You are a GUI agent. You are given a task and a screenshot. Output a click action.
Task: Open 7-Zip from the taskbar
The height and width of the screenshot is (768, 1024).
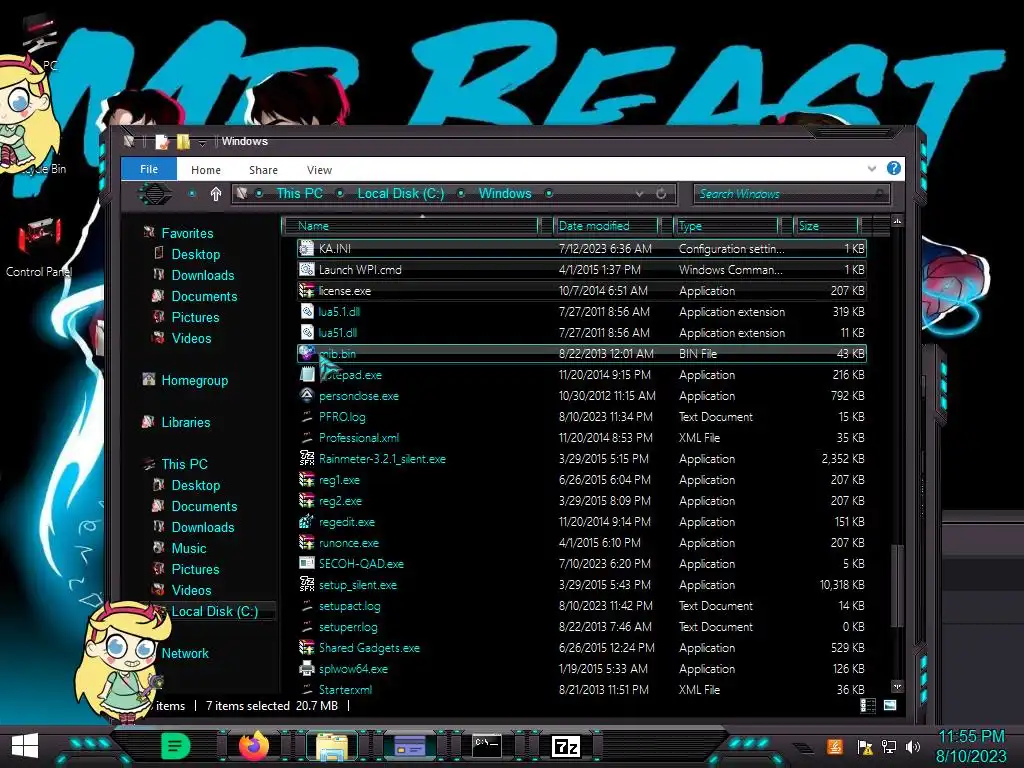coord(566,746)
